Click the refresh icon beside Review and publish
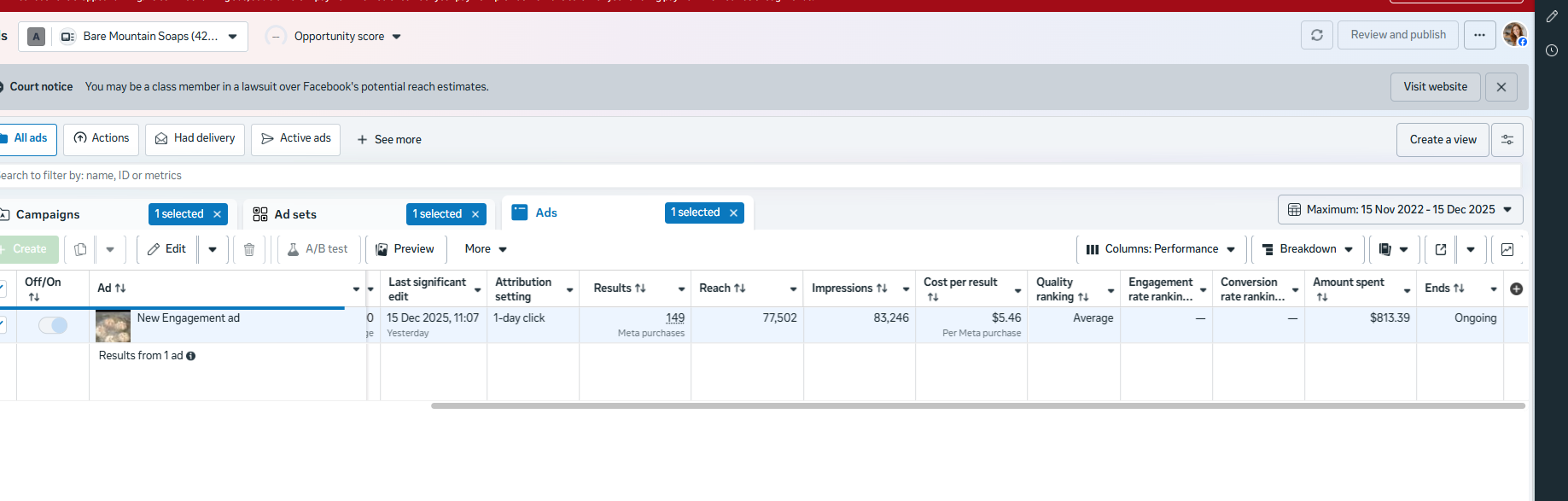 click(x=1317, y=35)
